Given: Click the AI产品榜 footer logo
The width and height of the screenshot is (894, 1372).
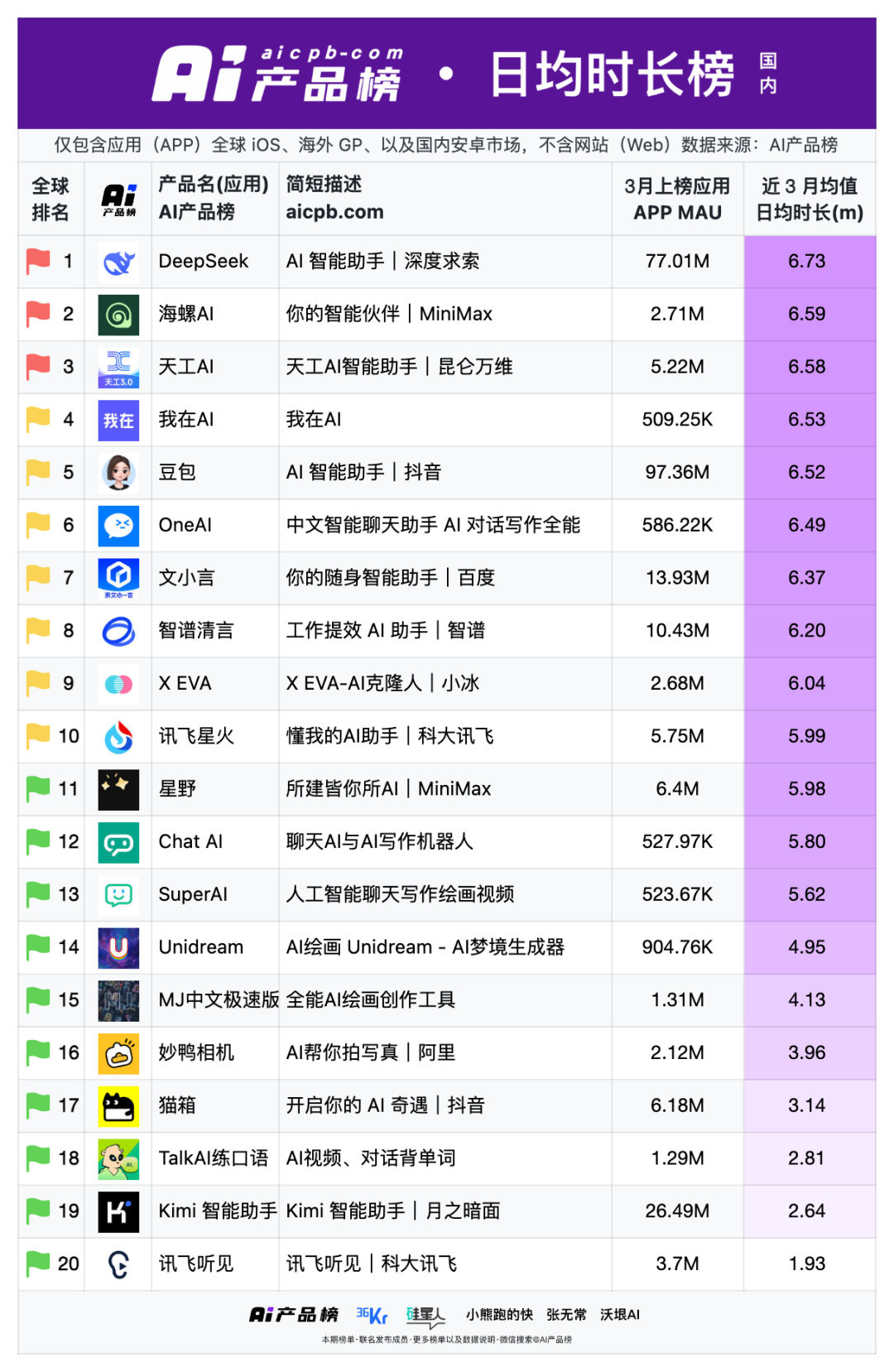Looking at the screenshot, I should (294, 1315).
